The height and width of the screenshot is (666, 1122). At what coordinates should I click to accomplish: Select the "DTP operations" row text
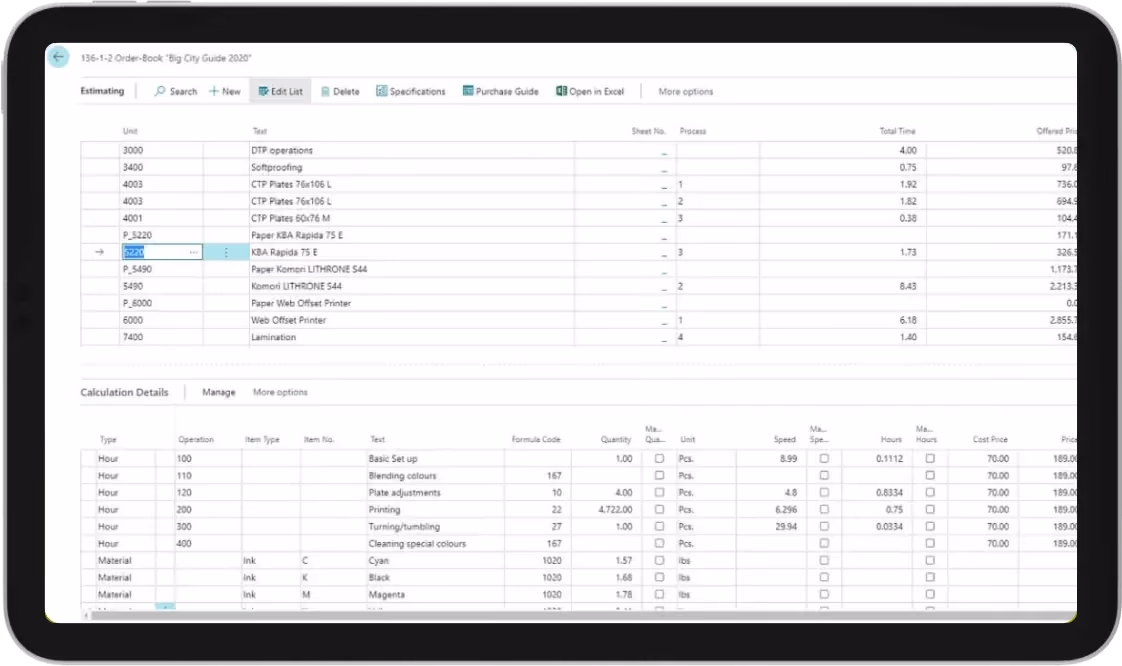click(282, 151)
